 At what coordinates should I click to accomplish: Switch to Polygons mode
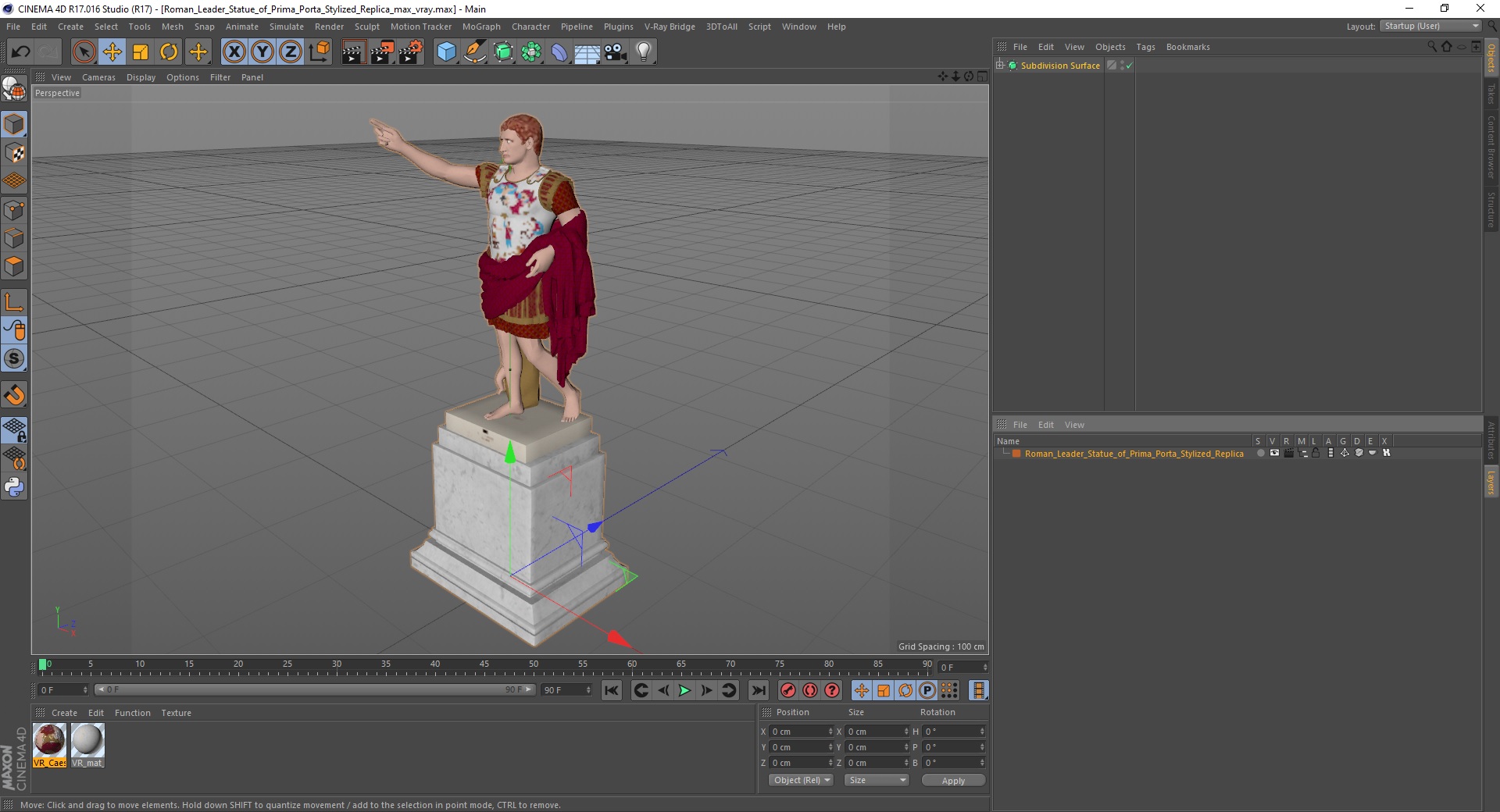[14, 266]
